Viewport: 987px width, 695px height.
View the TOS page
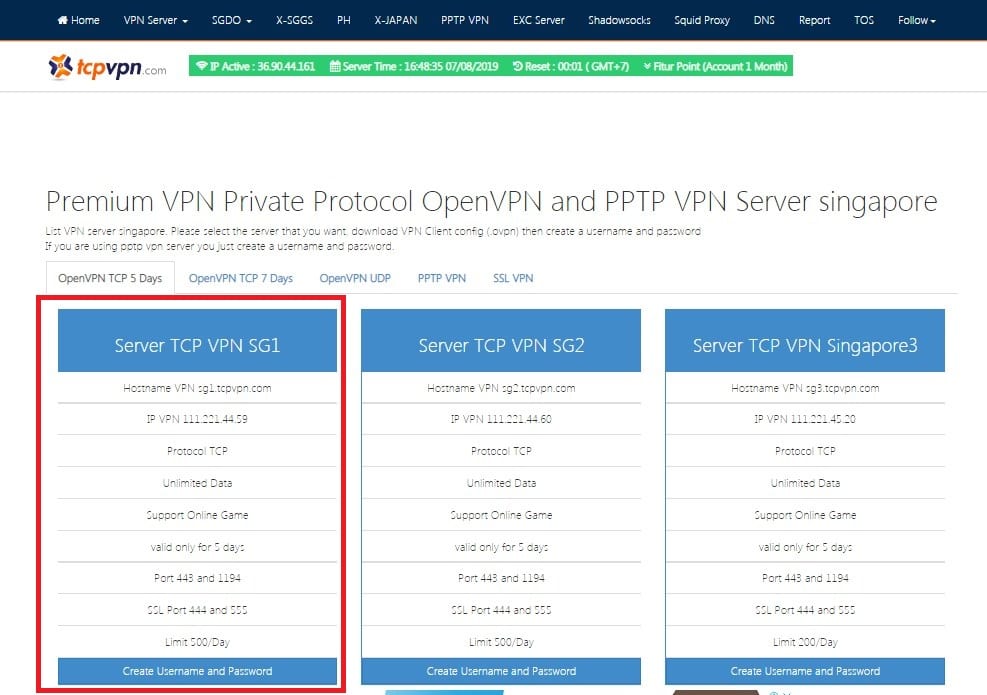coord(864,20)
